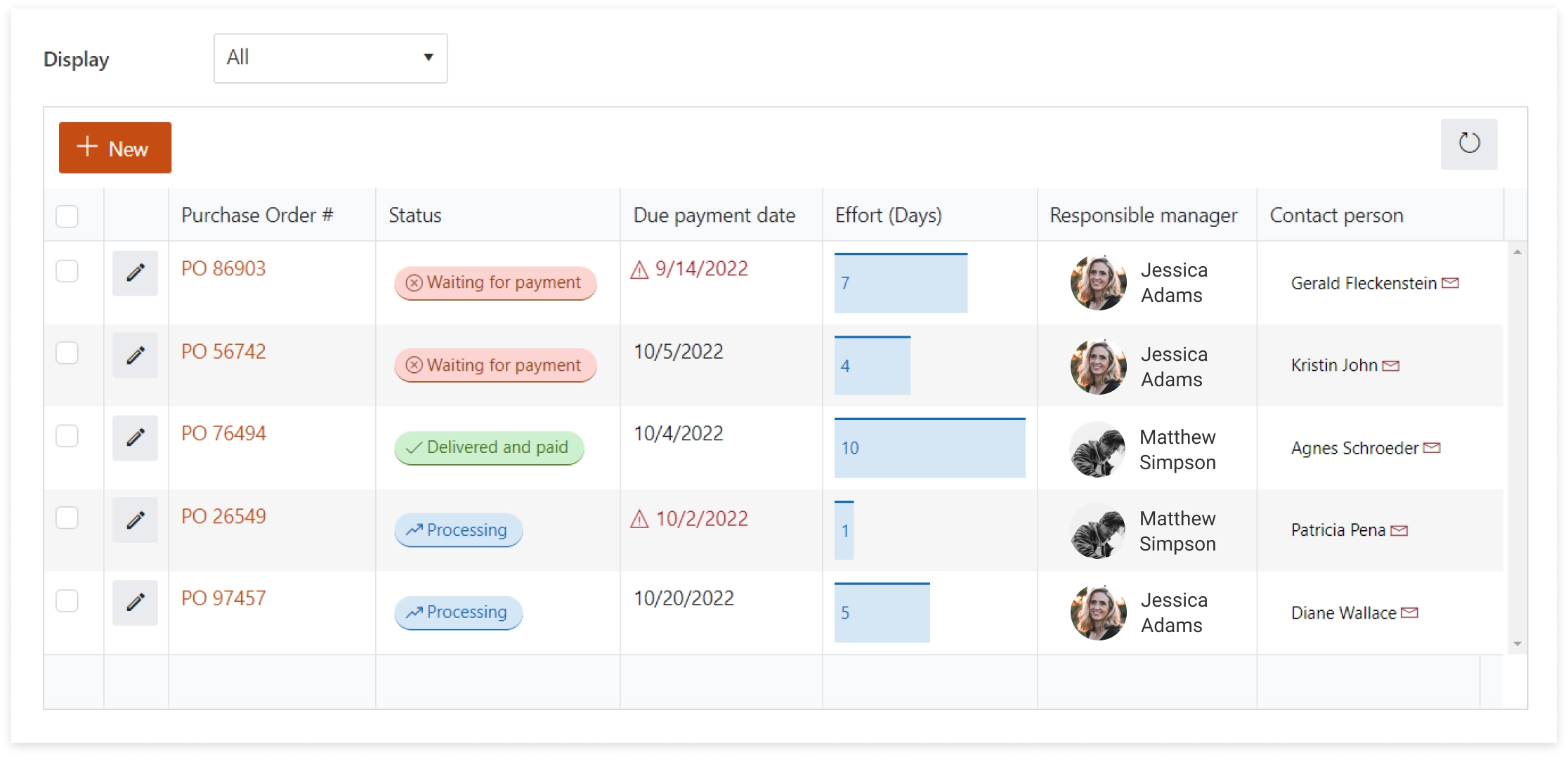Click Jessica Adams' profile photo in the top row
This screenshot has width=1568, height=757.
coord(1097,282)
